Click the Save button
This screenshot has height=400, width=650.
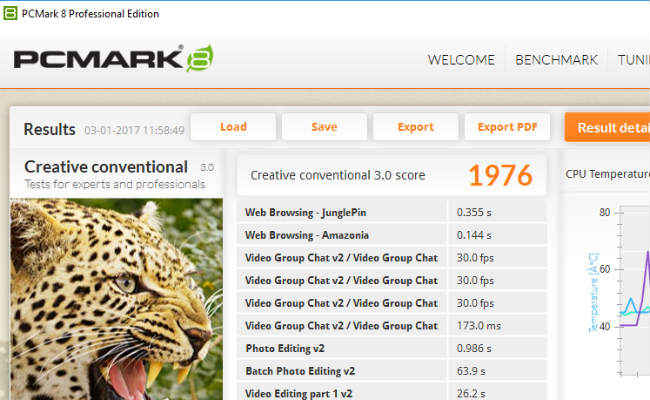[324, 127]
